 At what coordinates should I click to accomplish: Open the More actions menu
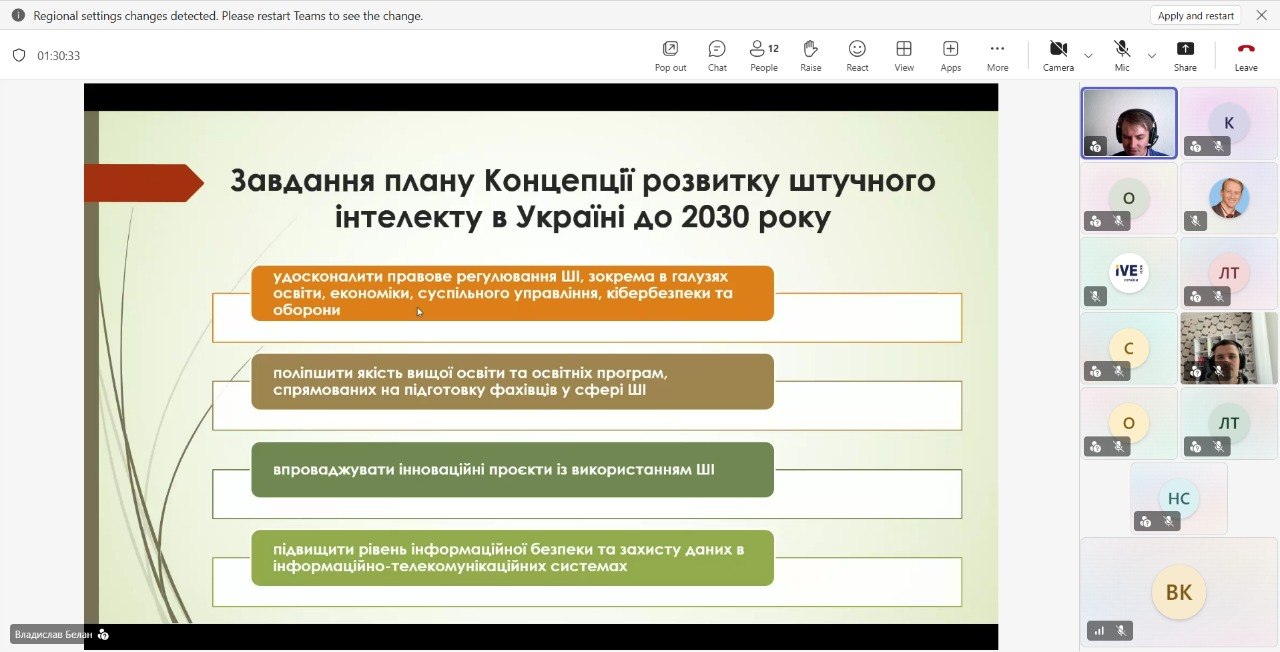[997, 56]
